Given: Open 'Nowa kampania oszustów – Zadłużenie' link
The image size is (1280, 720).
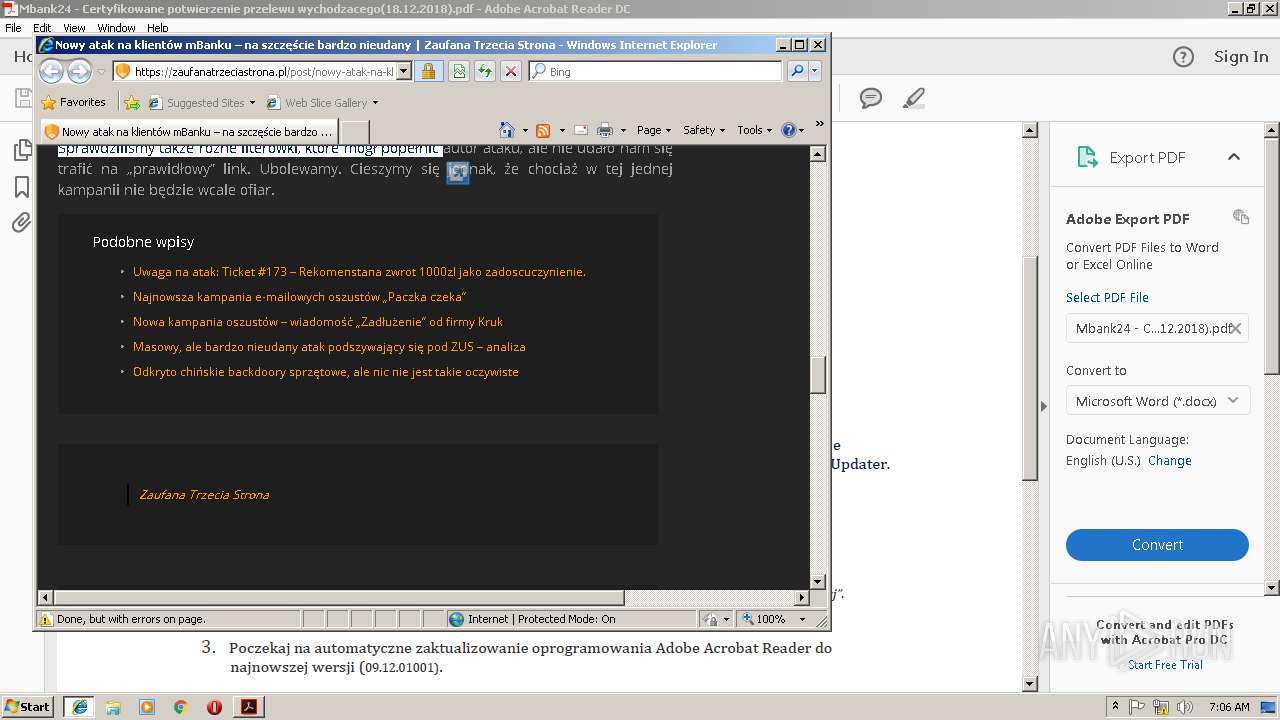Looking at the screenshot, I should coord(318,321).
